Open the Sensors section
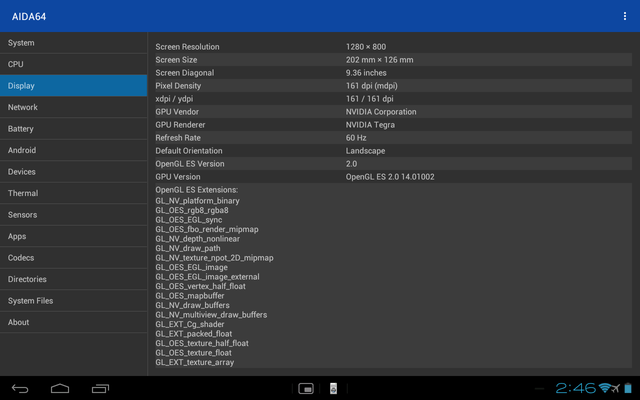The image size is (640, 400). 73,215
